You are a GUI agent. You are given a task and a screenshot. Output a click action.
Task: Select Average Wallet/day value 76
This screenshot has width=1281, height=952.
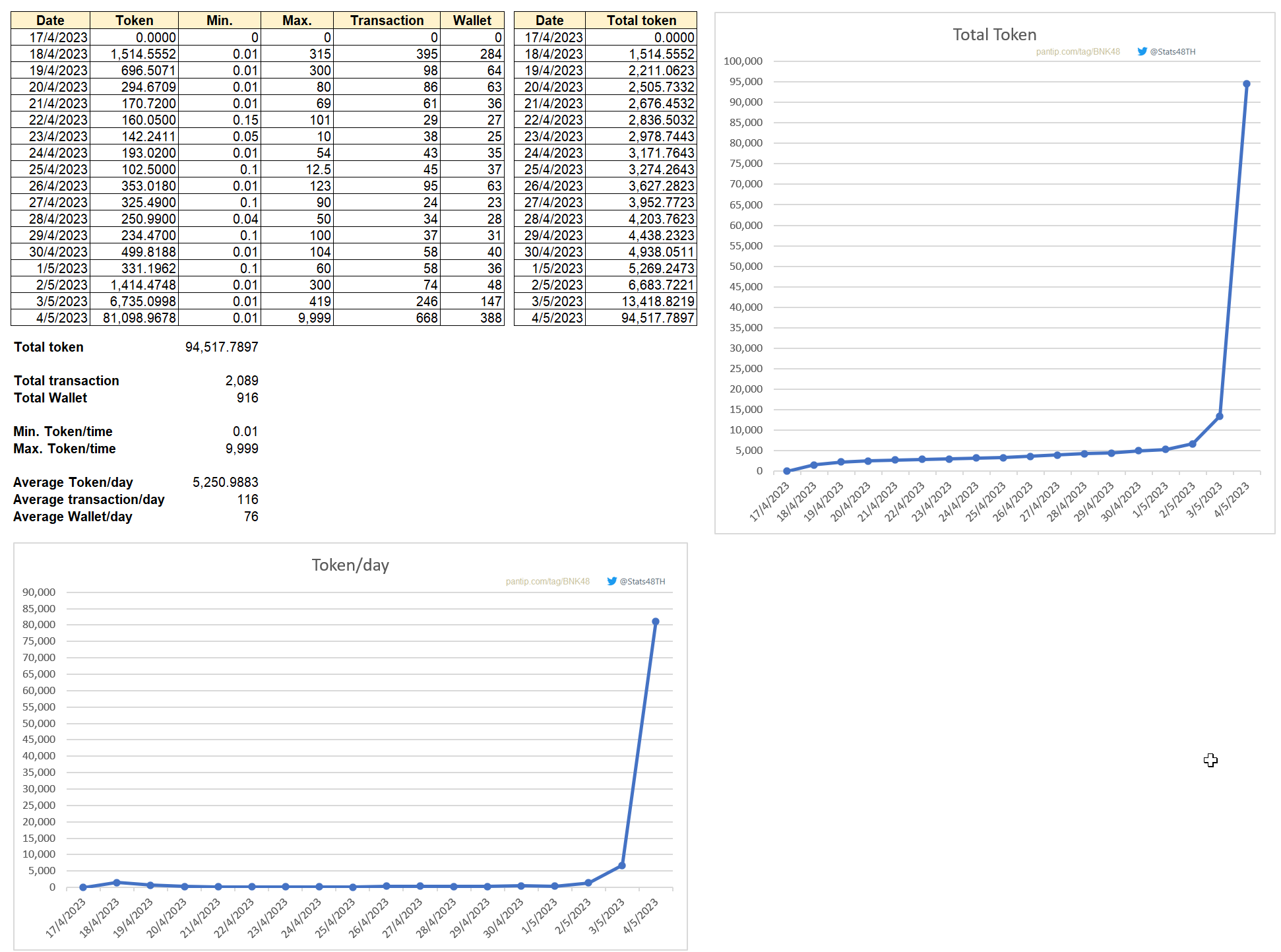pos(251,517)
